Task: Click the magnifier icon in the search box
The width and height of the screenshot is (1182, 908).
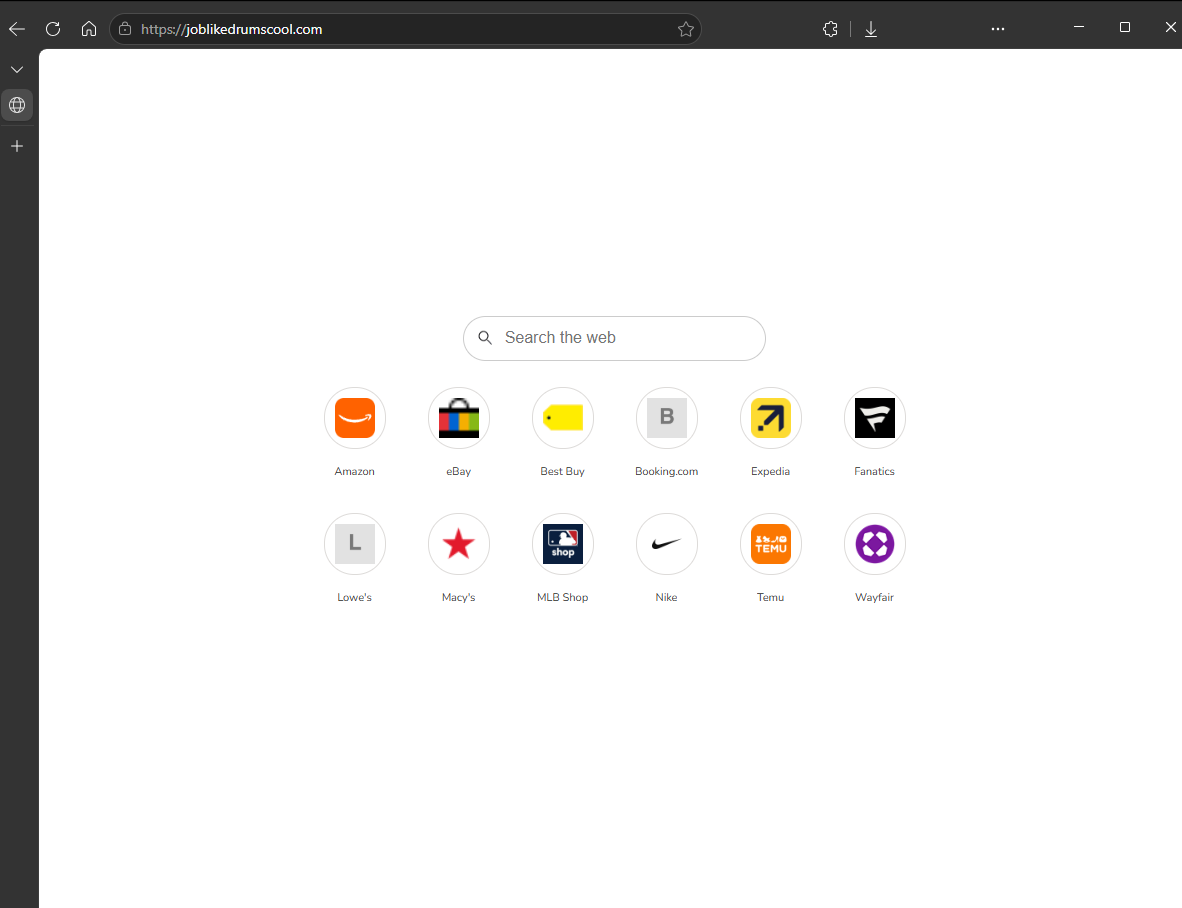Action: [x=485, y=338]
